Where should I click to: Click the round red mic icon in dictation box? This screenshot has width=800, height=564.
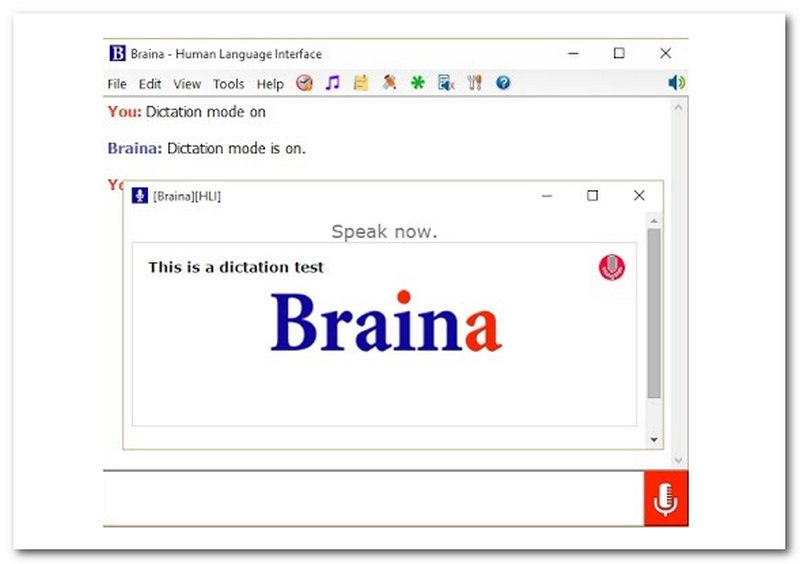(612, 267)
